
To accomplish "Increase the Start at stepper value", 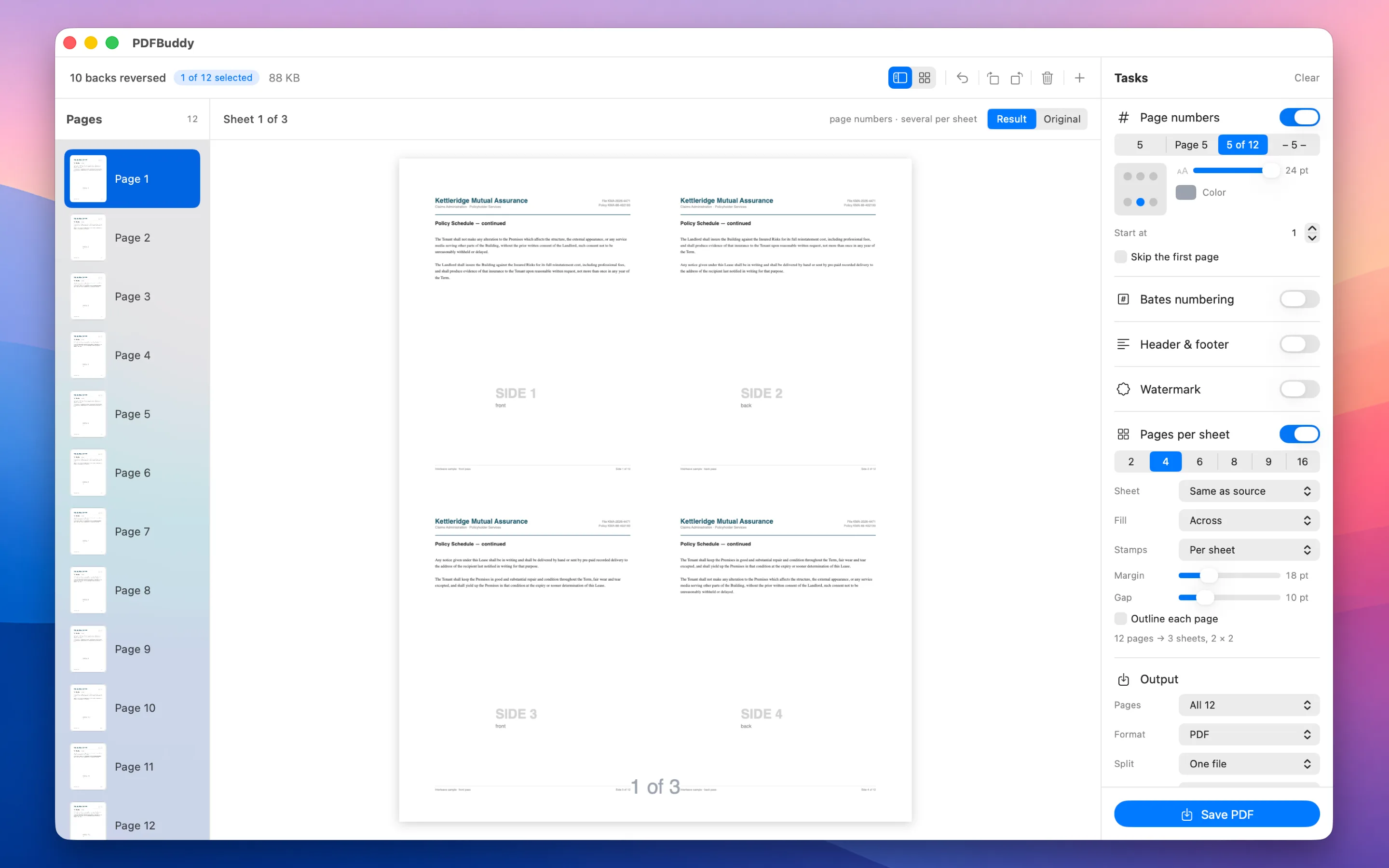I will pos(1312,229).
